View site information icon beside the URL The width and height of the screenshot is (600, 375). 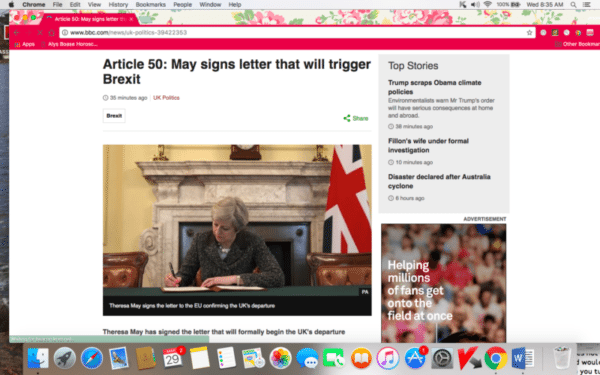click(65, 33)
